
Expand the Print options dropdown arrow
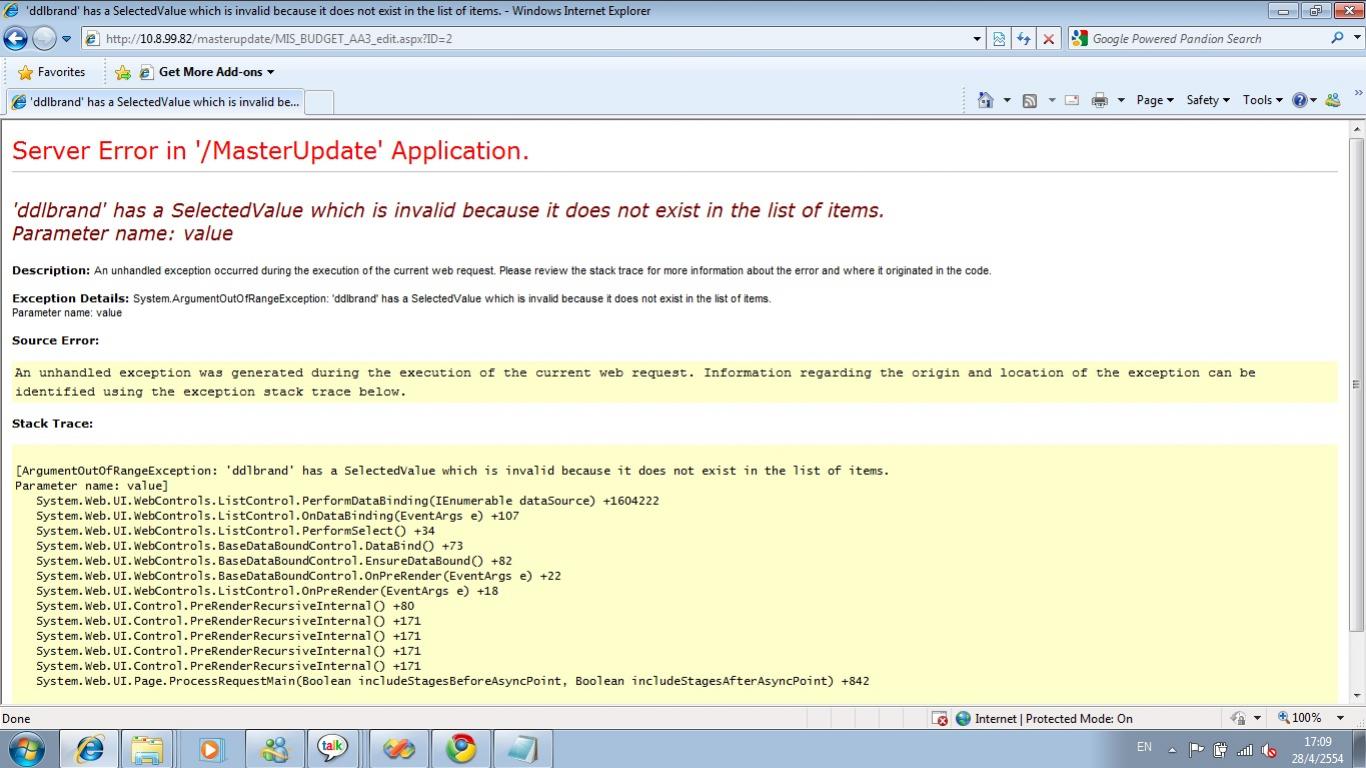click(1120, 100)
